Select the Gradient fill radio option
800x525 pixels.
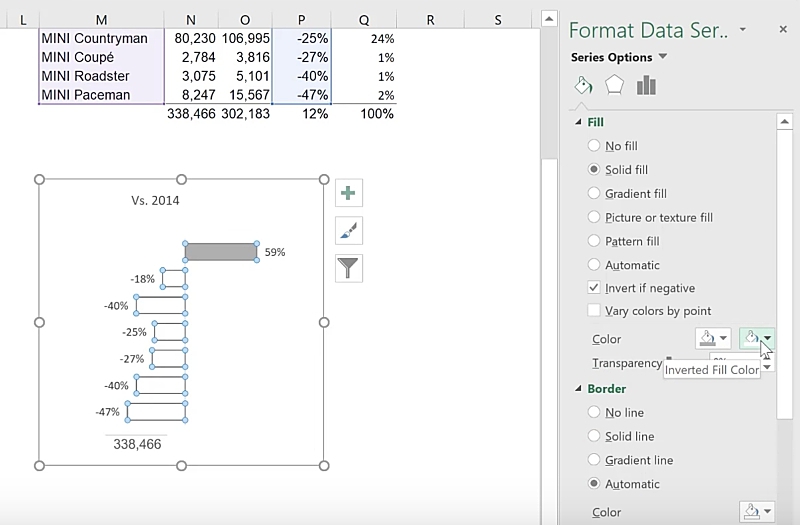594,194
